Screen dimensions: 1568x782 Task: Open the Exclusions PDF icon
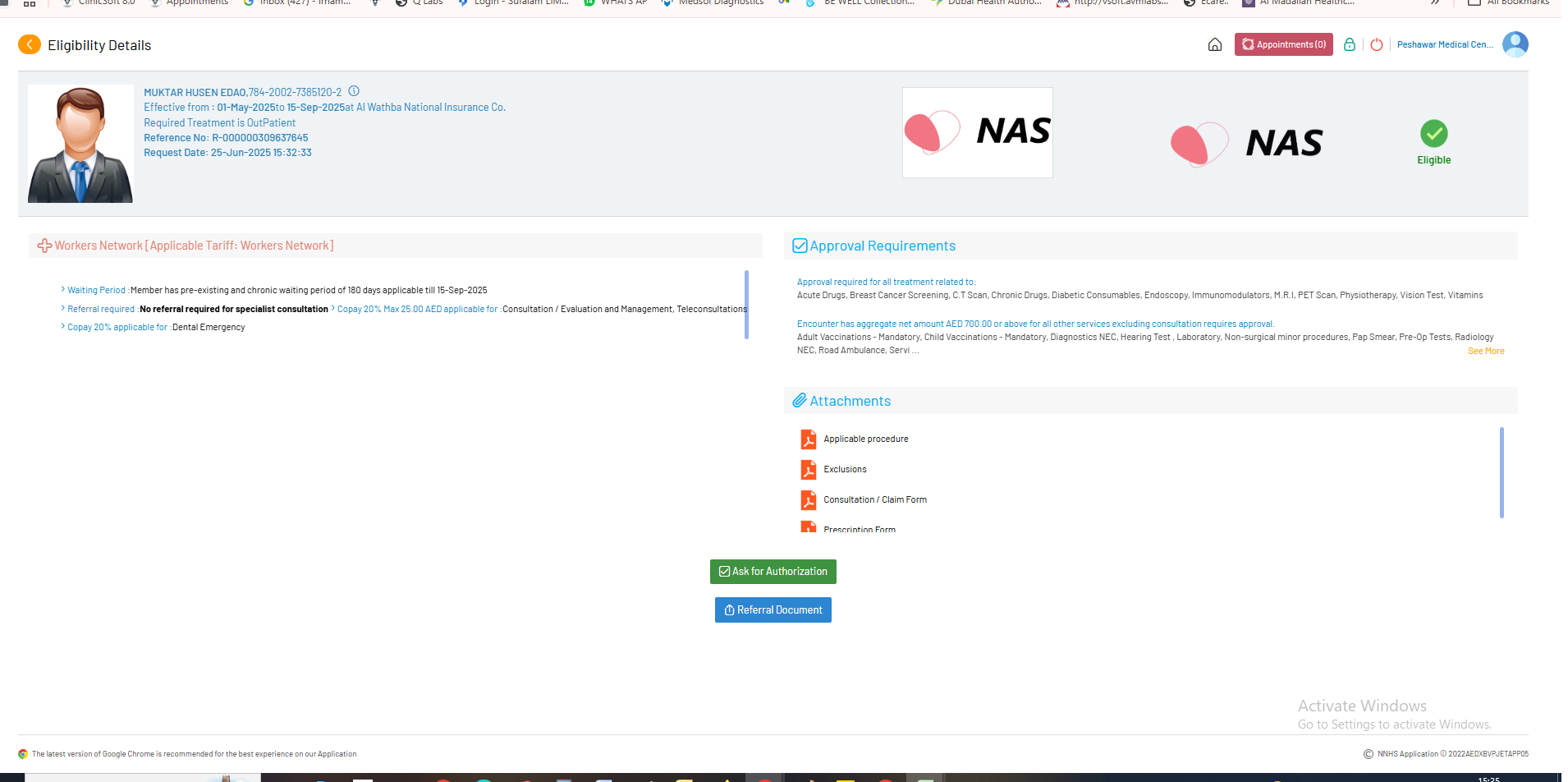pos(809,470)
